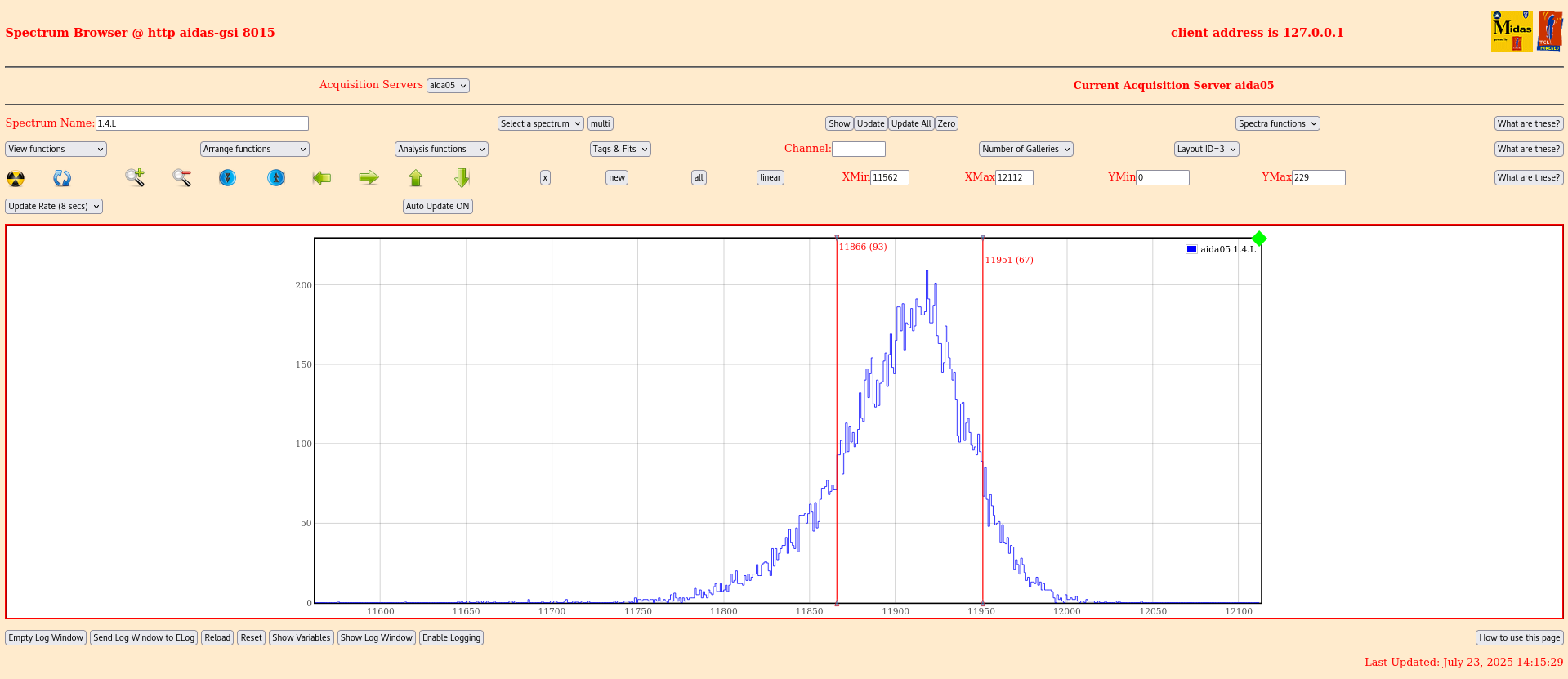
Task: Click the green diamond at plot corner
Action: click(x=1259, y=239)
